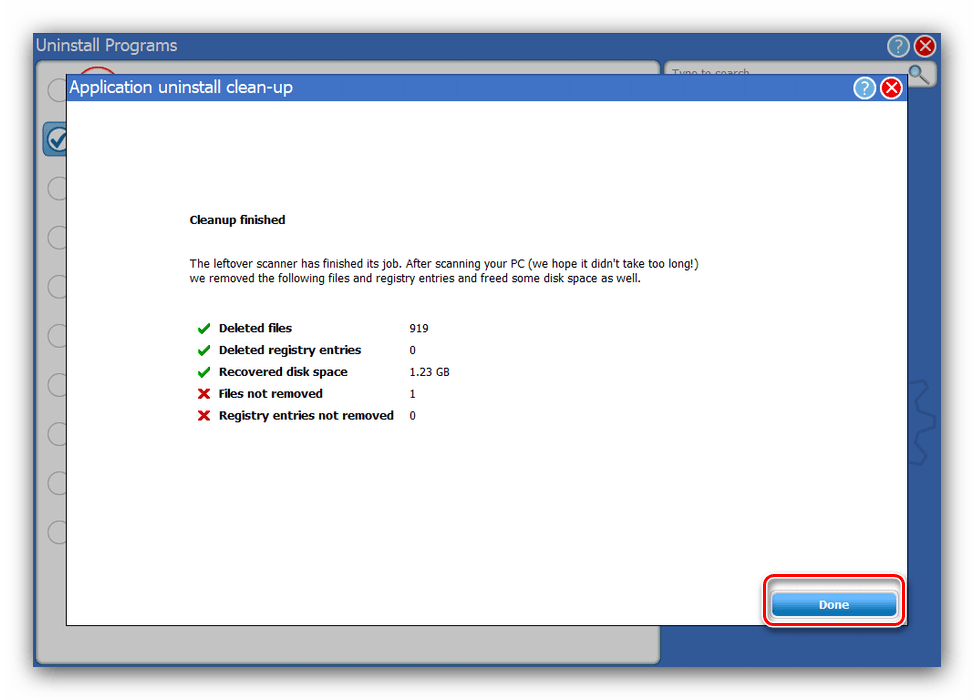The width and height of the screenshot is (974, 700).
Task: Click the magnifier search icon
Action: click(x=920, y=74)
